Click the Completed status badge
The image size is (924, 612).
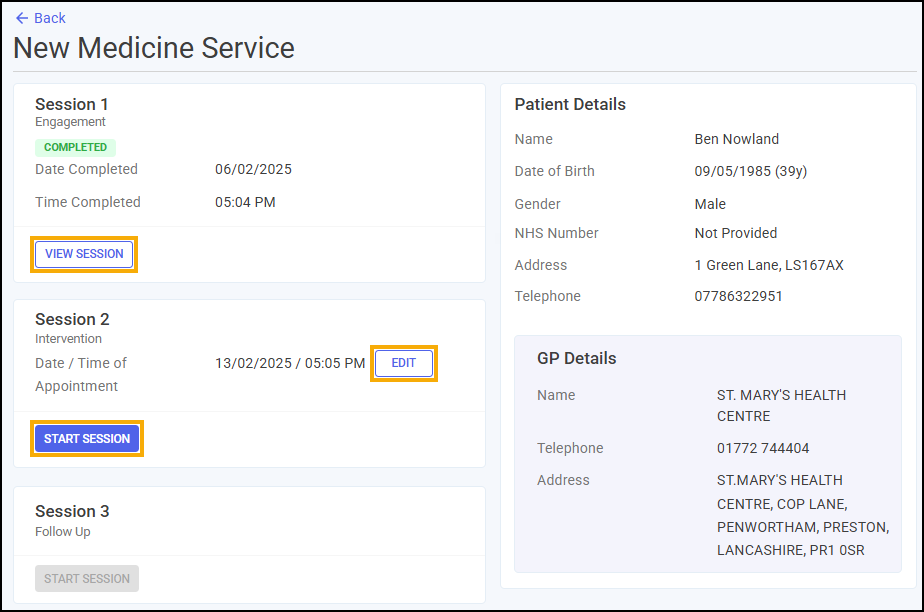(x=75, y=147)
